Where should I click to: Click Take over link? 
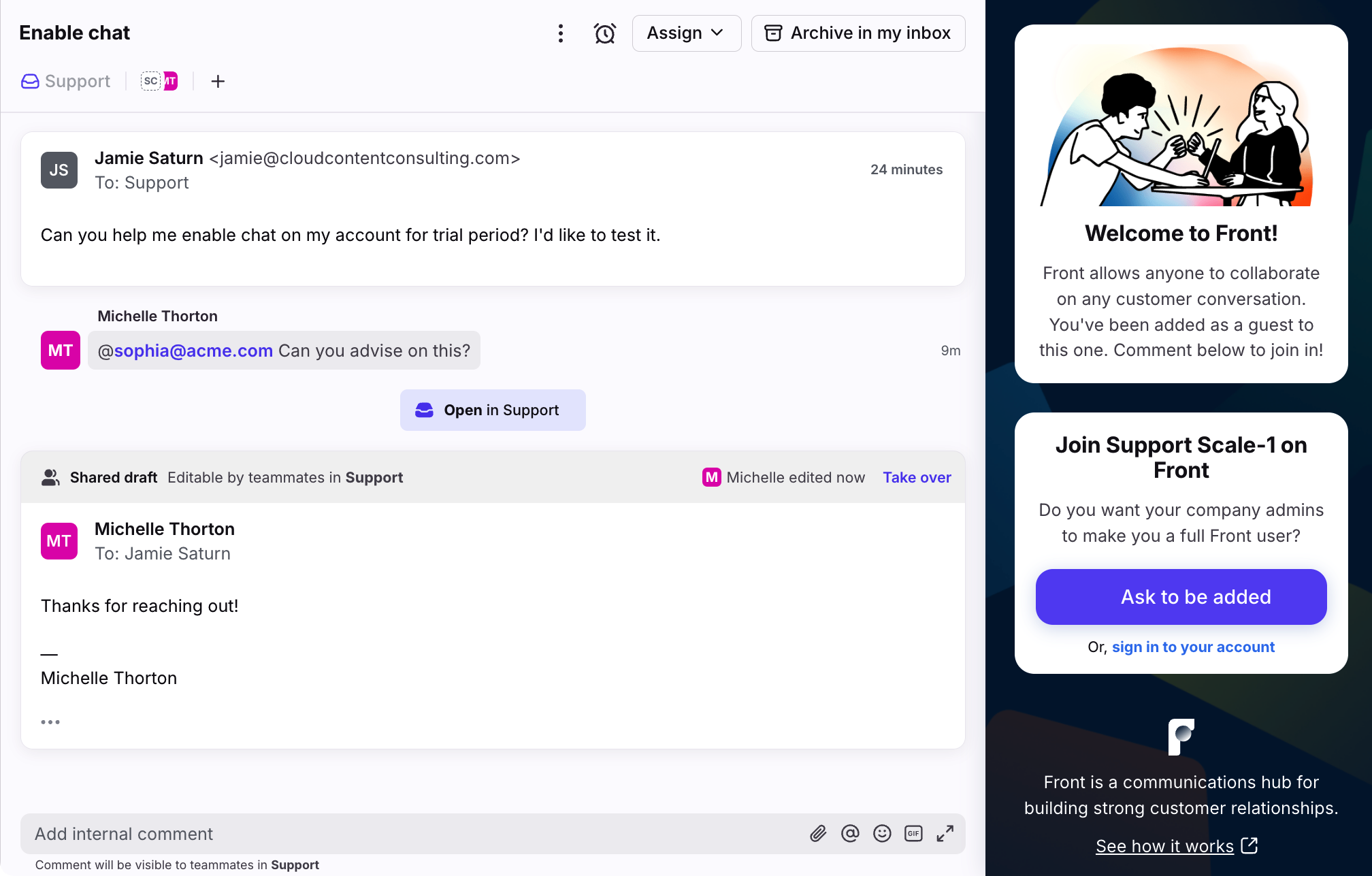pos(917,478)
